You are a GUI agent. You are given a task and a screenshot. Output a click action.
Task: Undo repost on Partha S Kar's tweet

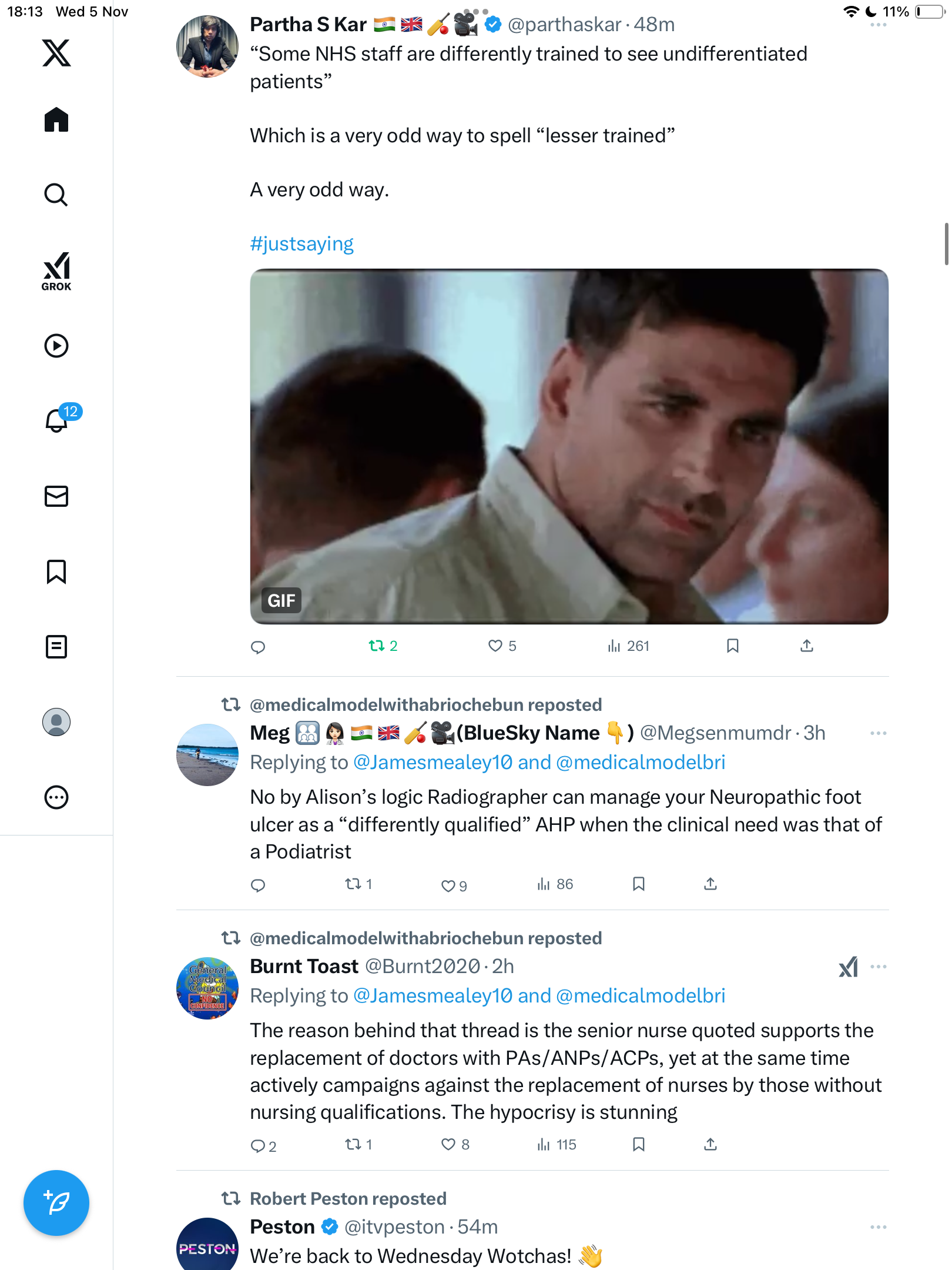point(383,646)
